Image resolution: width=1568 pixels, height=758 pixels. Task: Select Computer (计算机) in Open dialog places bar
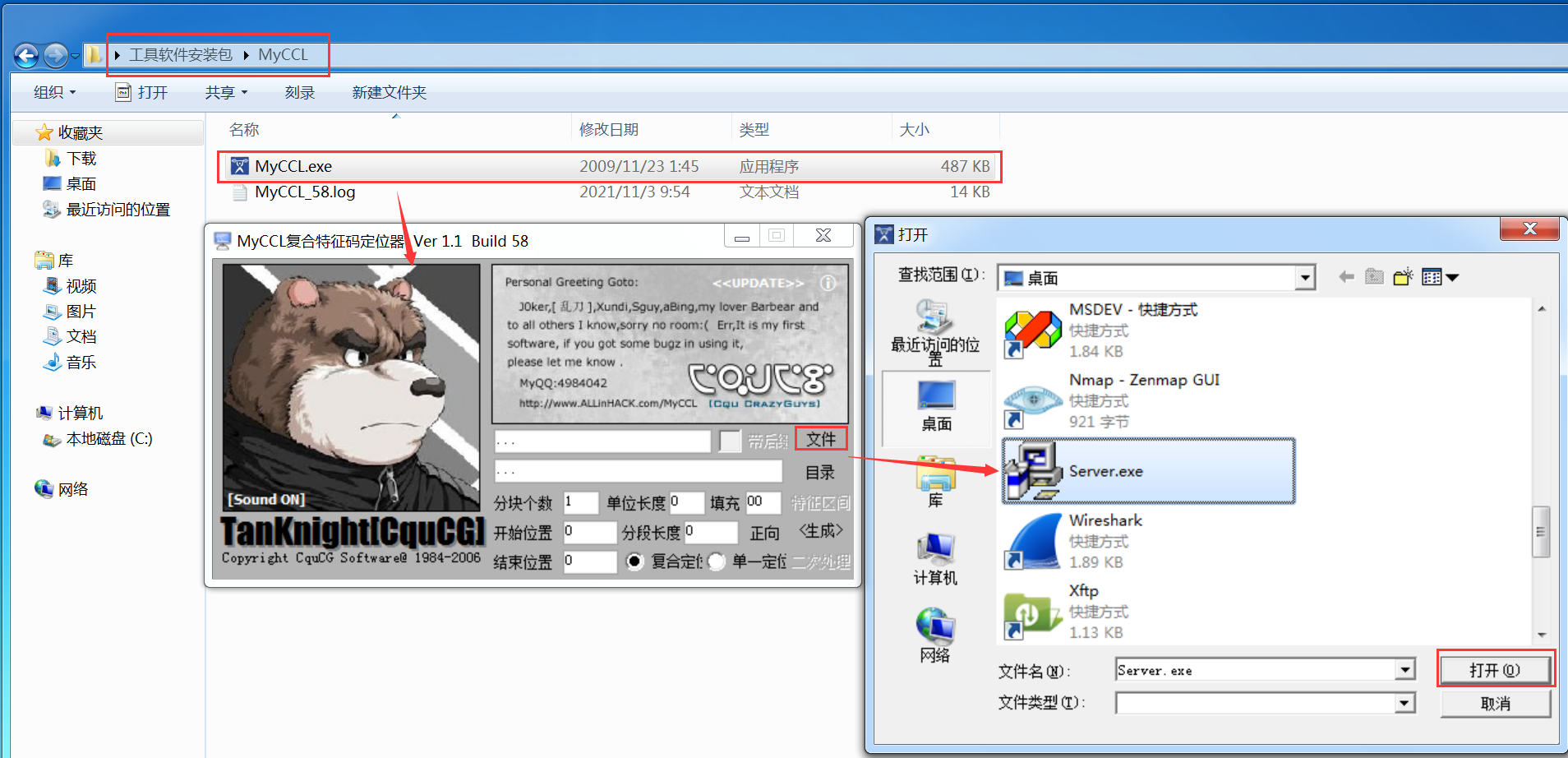[935, 558]
